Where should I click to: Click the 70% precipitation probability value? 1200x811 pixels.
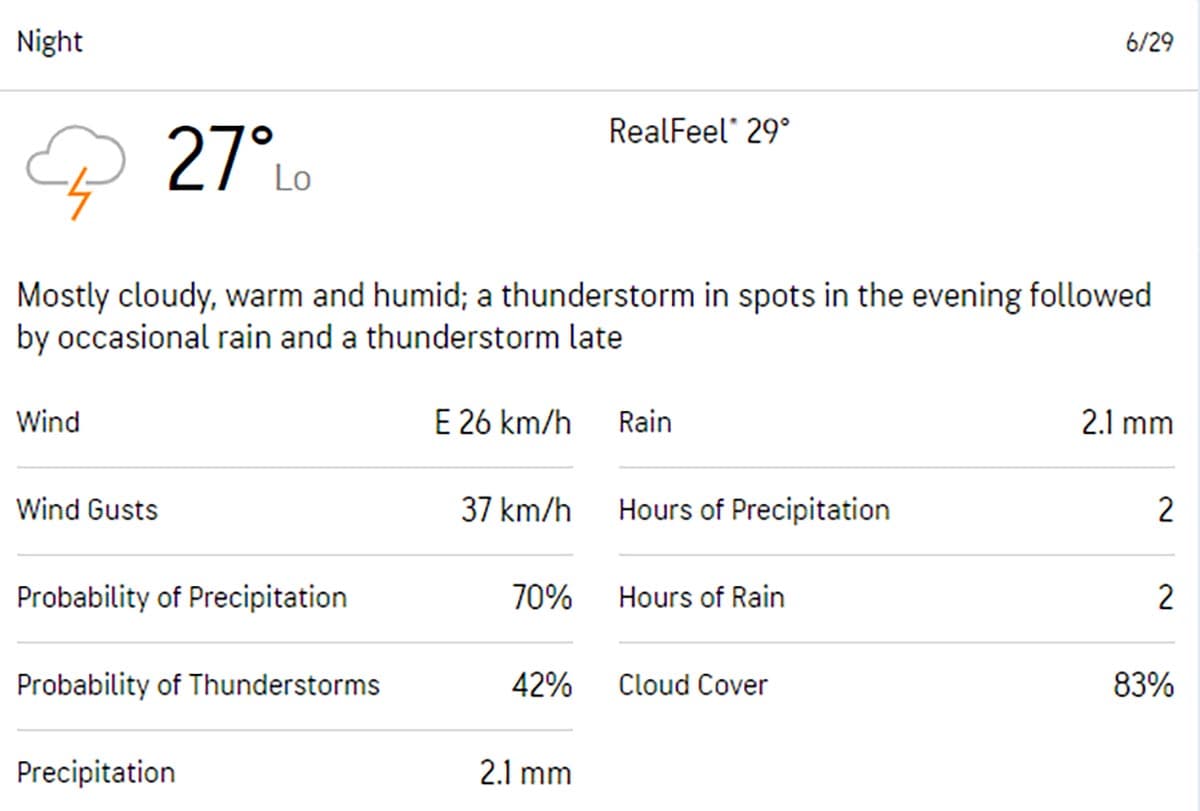pyautogui.click(x=541, y=598)
